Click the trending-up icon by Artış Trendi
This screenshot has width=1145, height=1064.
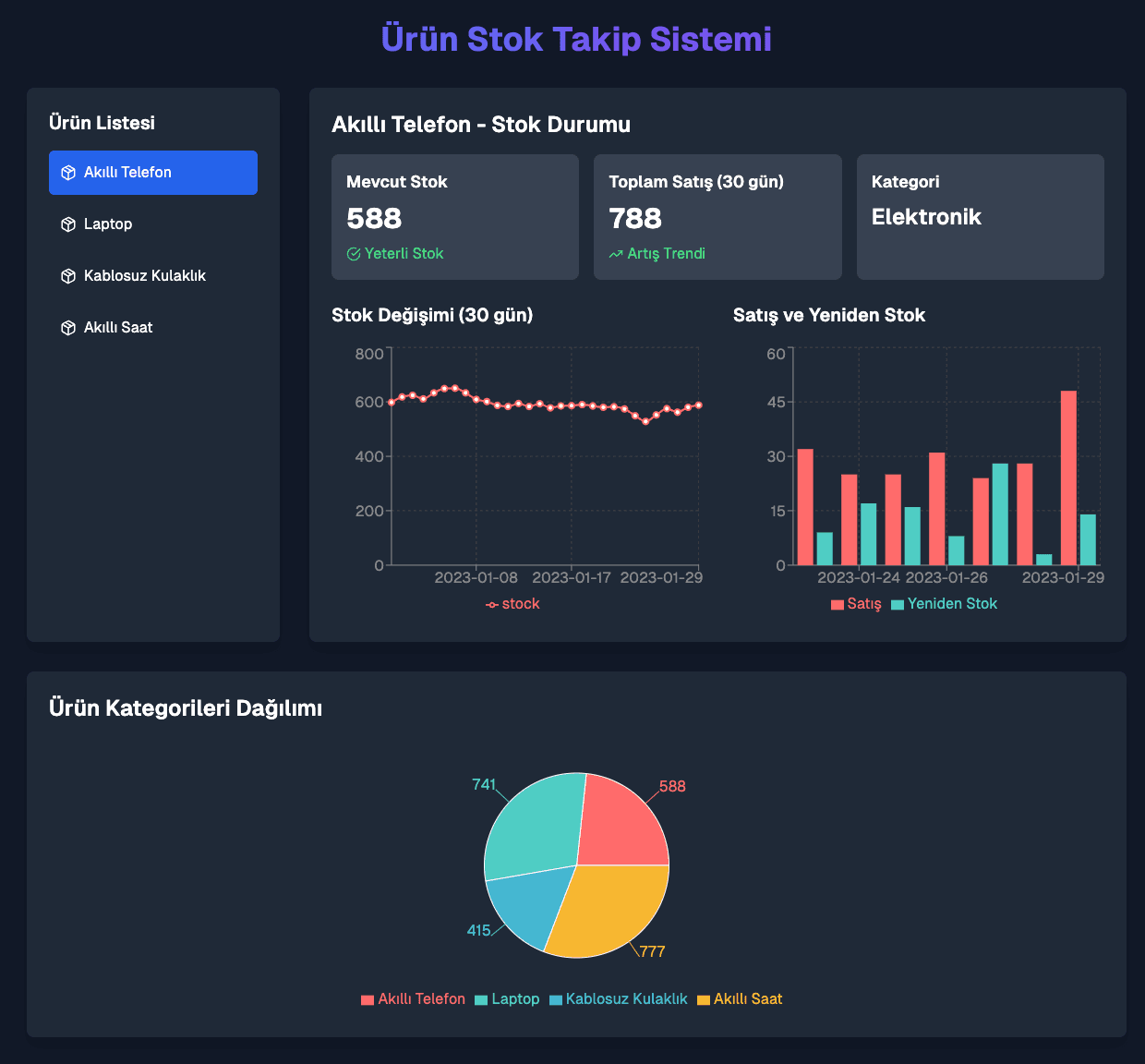pos(616,254)
